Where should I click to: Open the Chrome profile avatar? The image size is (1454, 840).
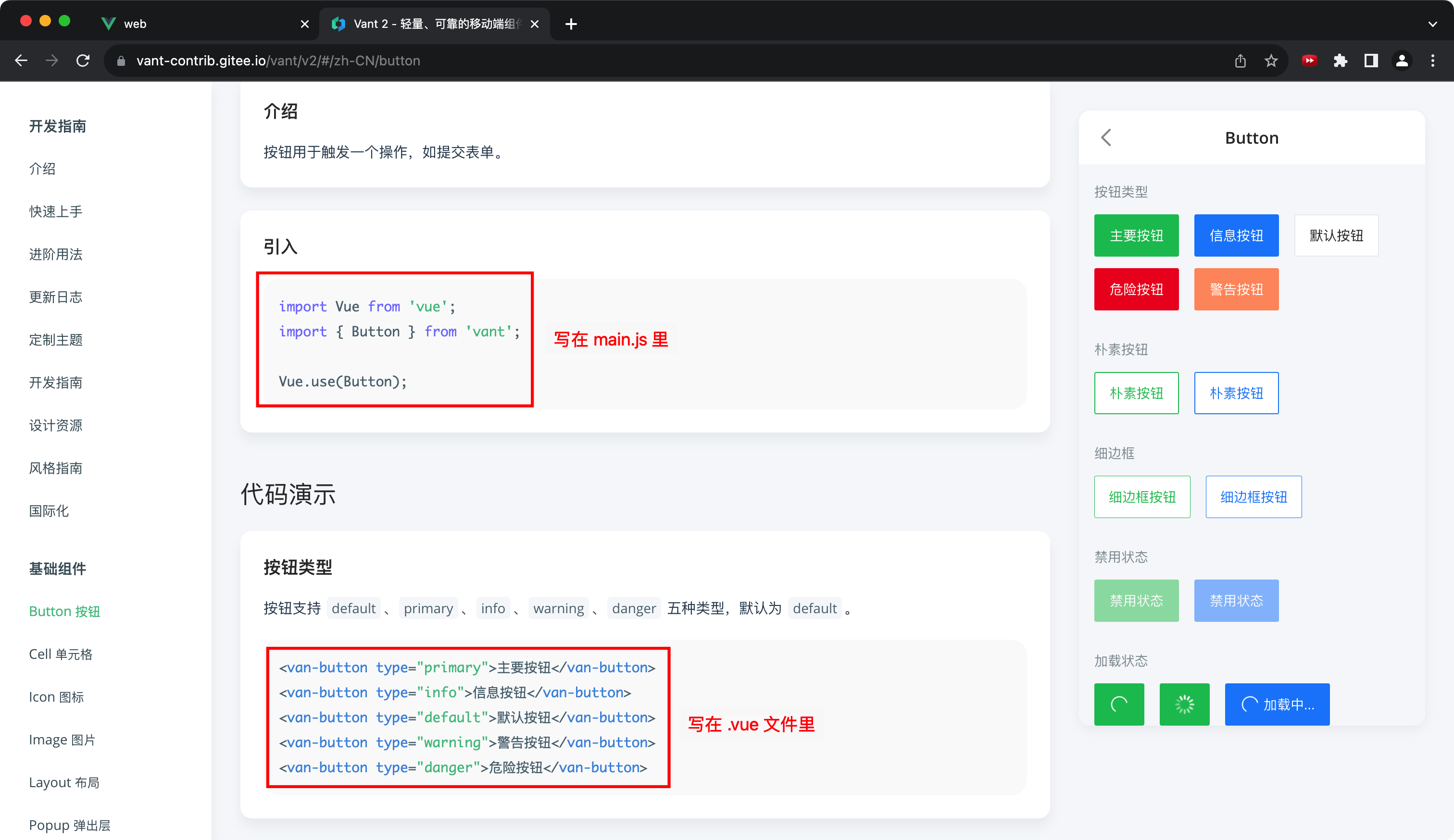click(1402, 61)
